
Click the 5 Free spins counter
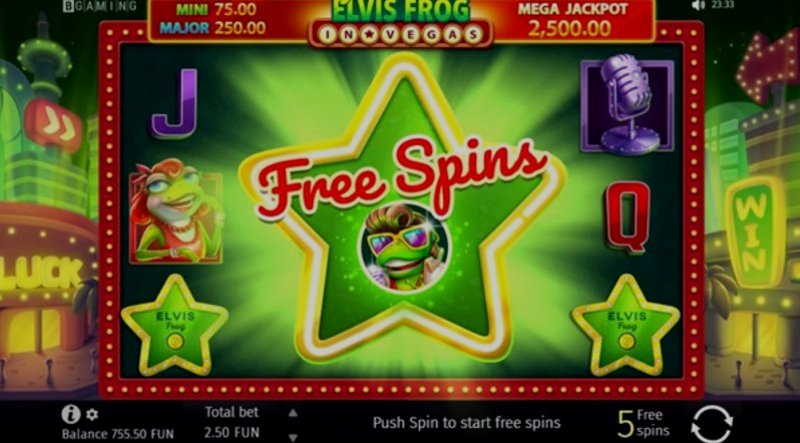(x=644, y=423)
